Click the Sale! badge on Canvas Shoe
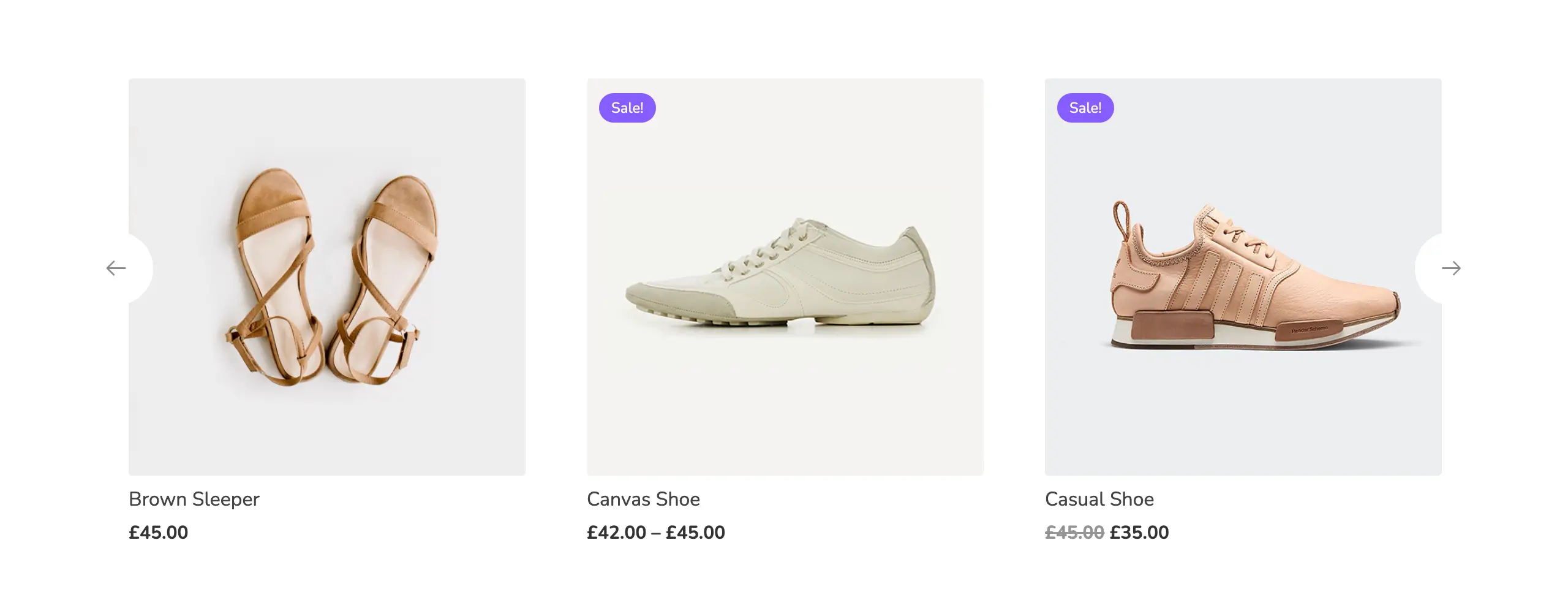Image resolution: width=1568 pixels, height=597 pixels. (x=627, y=108)
